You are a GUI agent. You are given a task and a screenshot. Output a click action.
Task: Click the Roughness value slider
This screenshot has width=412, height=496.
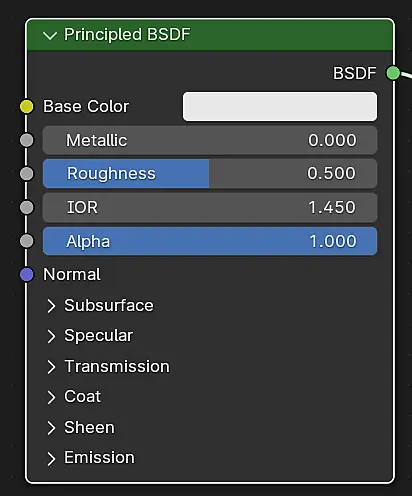[210, 174]
